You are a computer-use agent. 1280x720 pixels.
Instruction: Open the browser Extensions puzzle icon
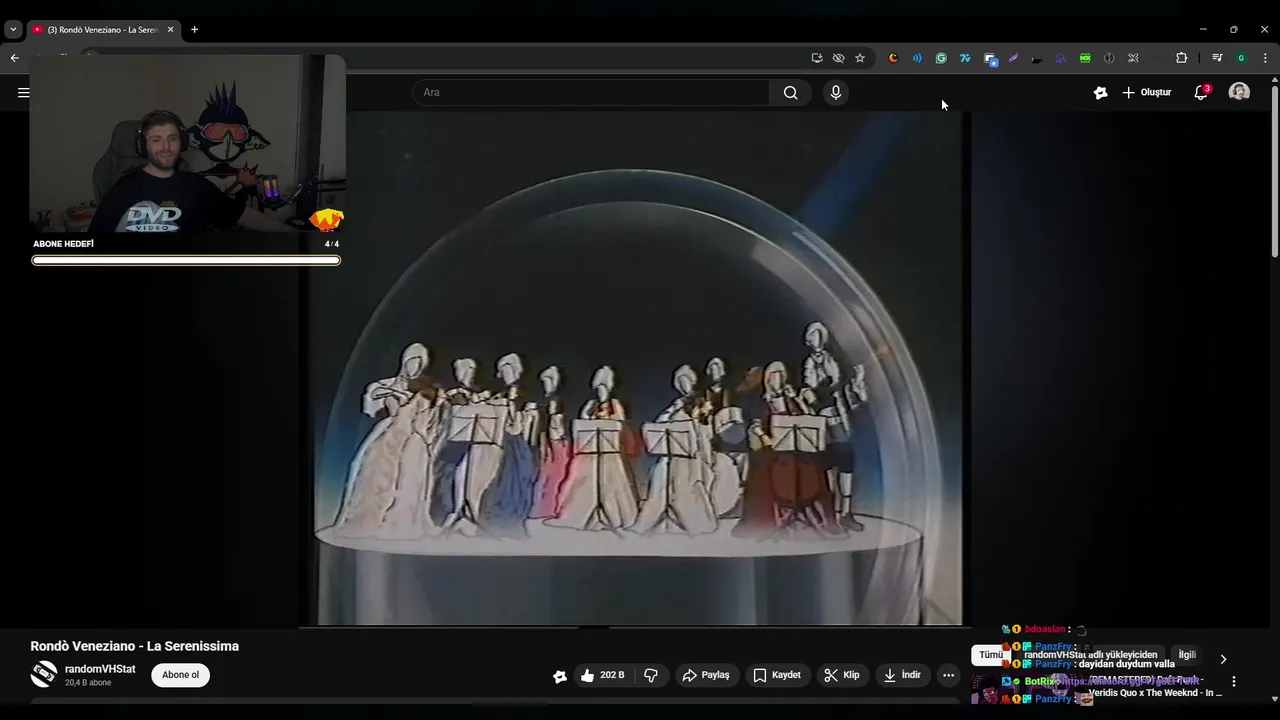pyautogui.click(x=1181, y=58)
